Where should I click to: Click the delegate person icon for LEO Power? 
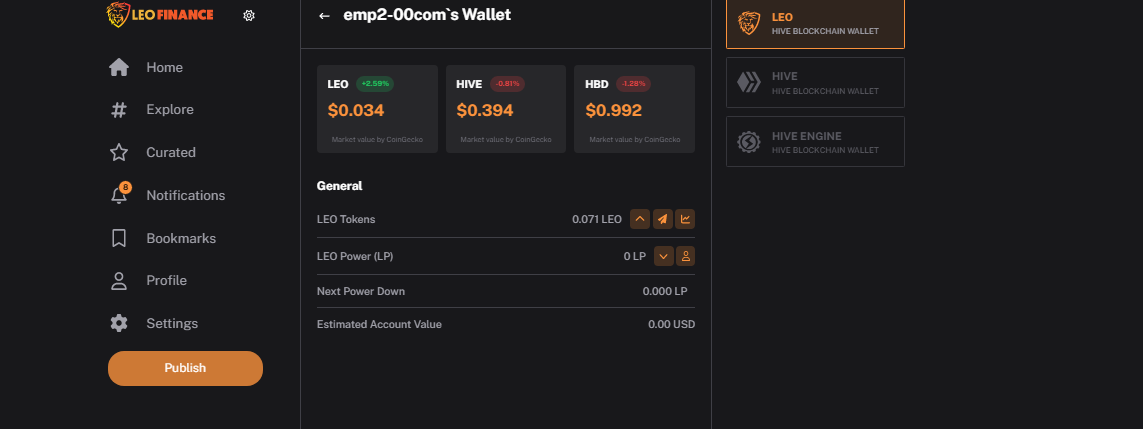coord(685,256)
